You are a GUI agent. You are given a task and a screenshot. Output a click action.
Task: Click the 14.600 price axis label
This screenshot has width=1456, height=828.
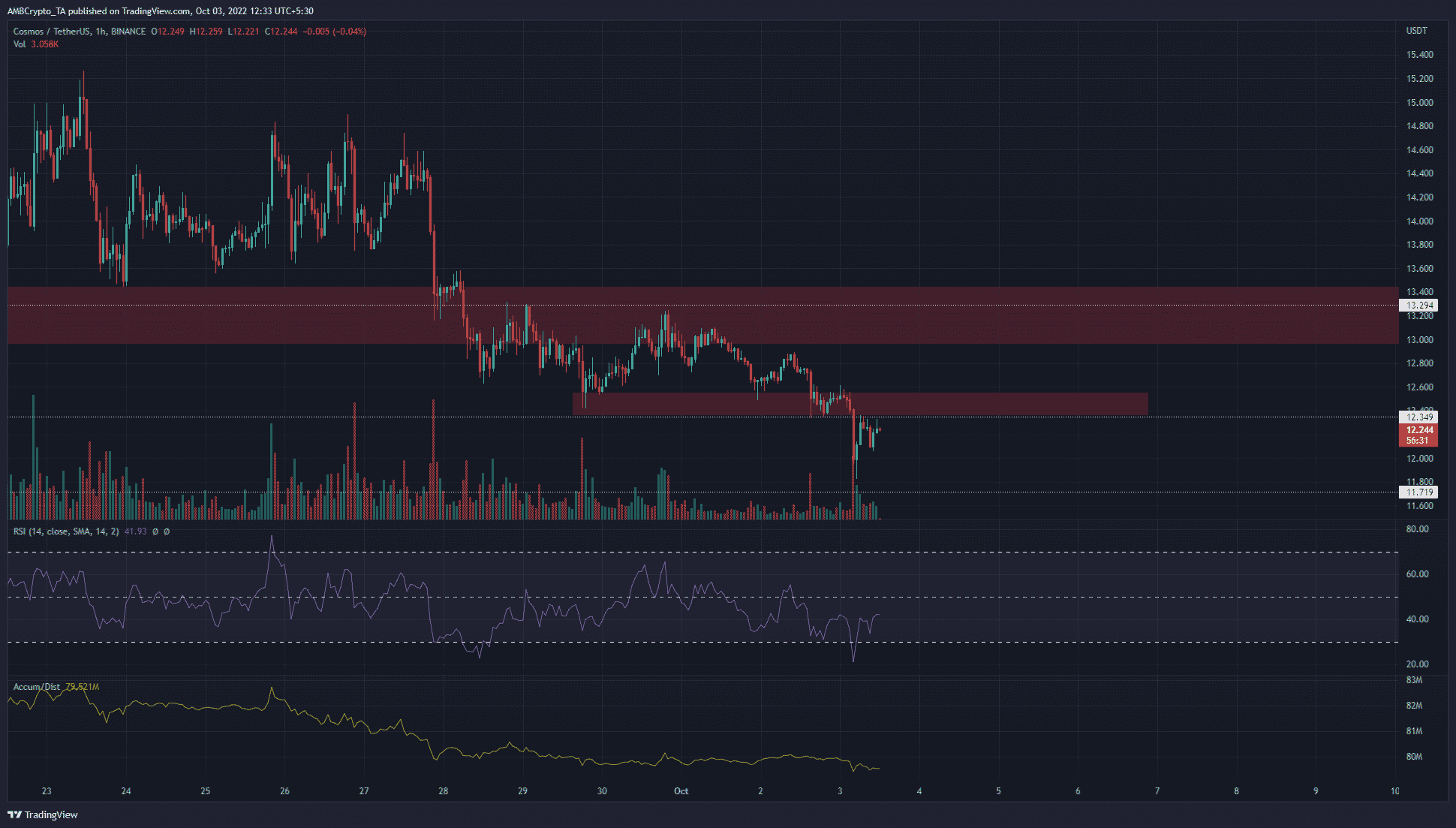[1419, 150]
